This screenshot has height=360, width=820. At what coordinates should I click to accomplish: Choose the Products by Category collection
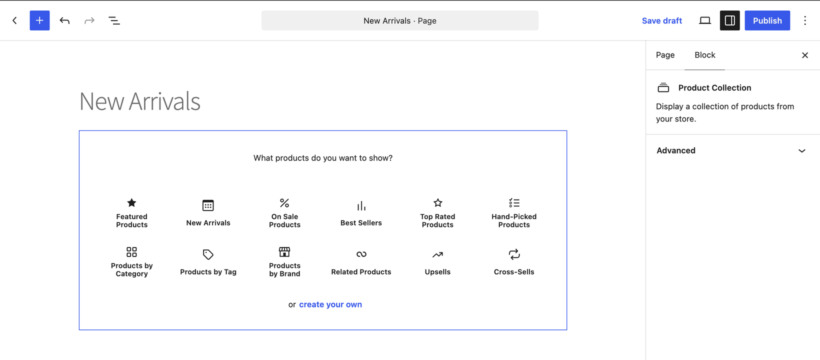tap(132, 262)
